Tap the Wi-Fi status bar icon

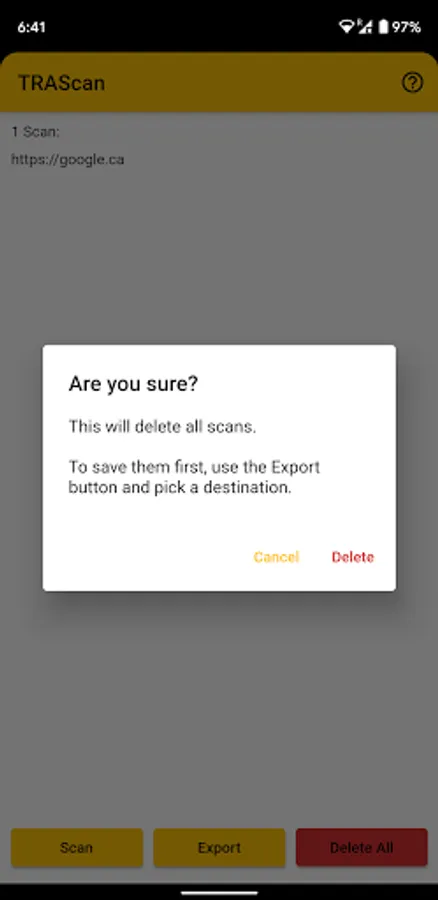346,26
